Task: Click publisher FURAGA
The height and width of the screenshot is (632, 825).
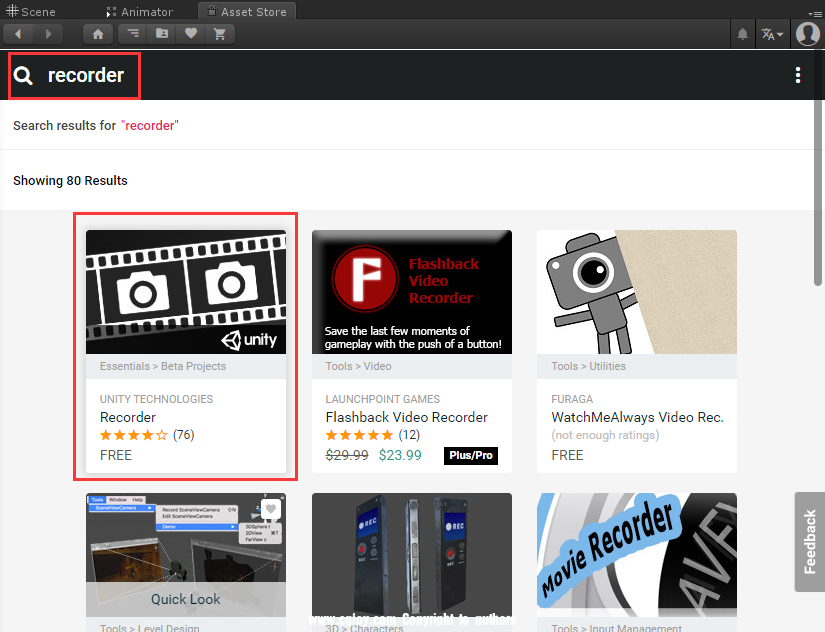Action: pos(572,399)
